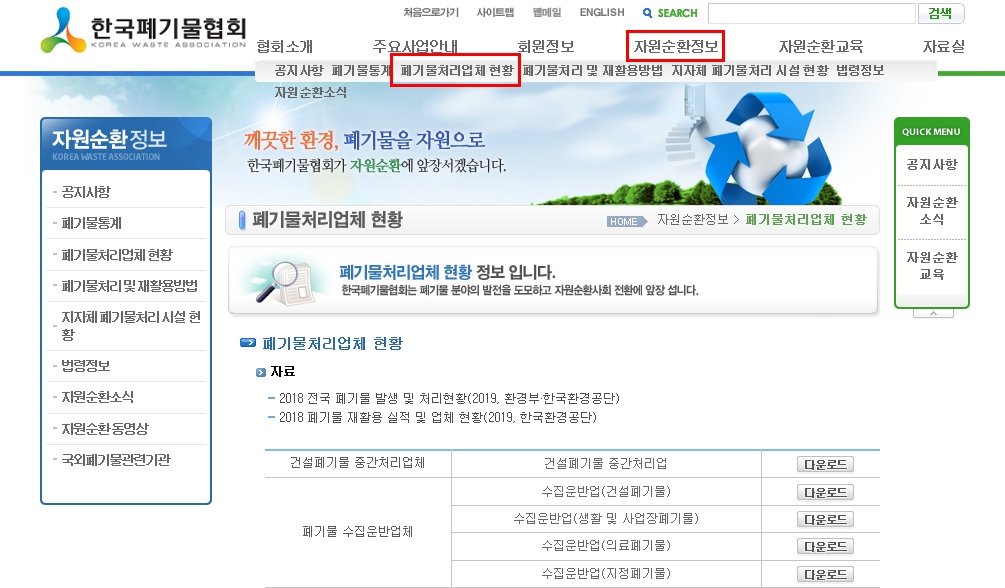The height and width of the screenshot is (588, 1005).
Task: Switch site language via ENGLISH link
Action: [601, 13]
